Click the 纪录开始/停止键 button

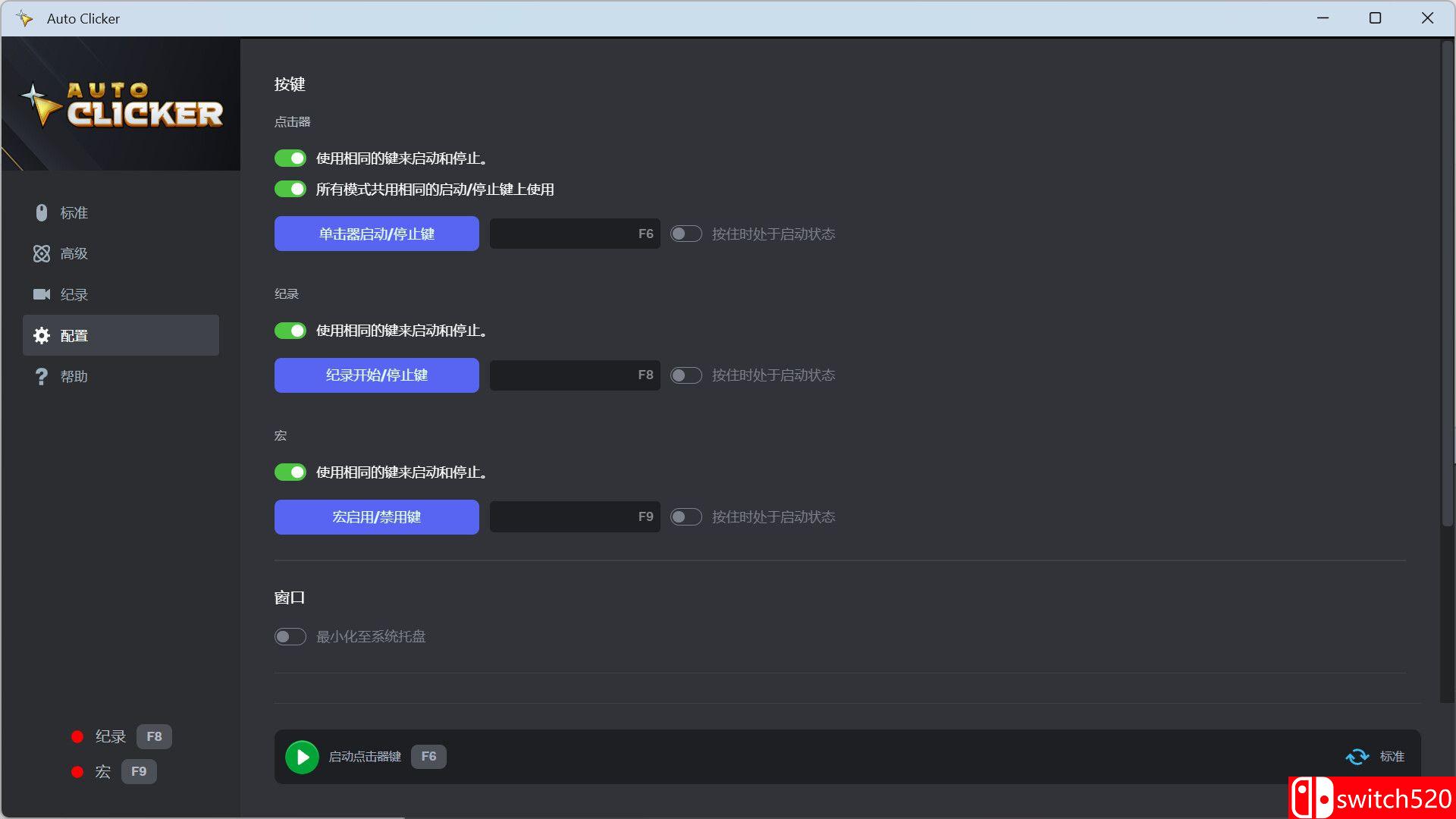tap(376, 375)
